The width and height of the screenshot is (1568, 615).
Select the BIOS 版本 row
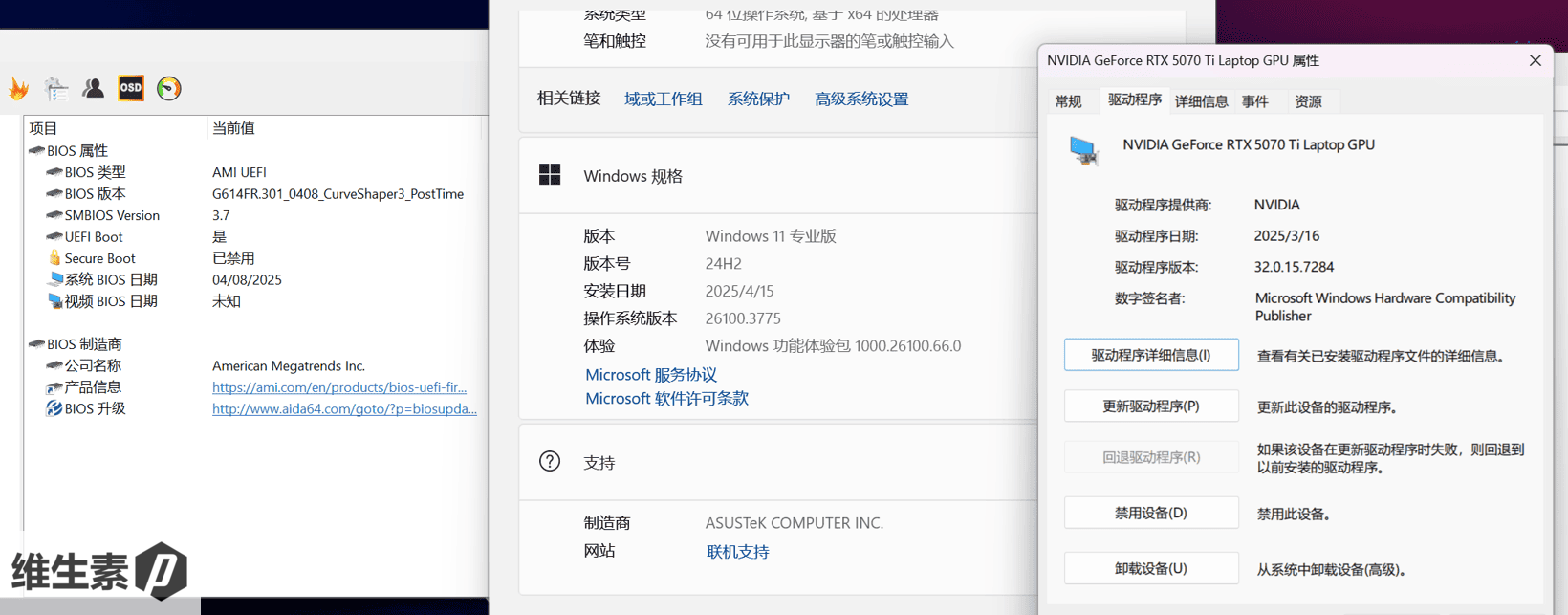click(95, 194)
